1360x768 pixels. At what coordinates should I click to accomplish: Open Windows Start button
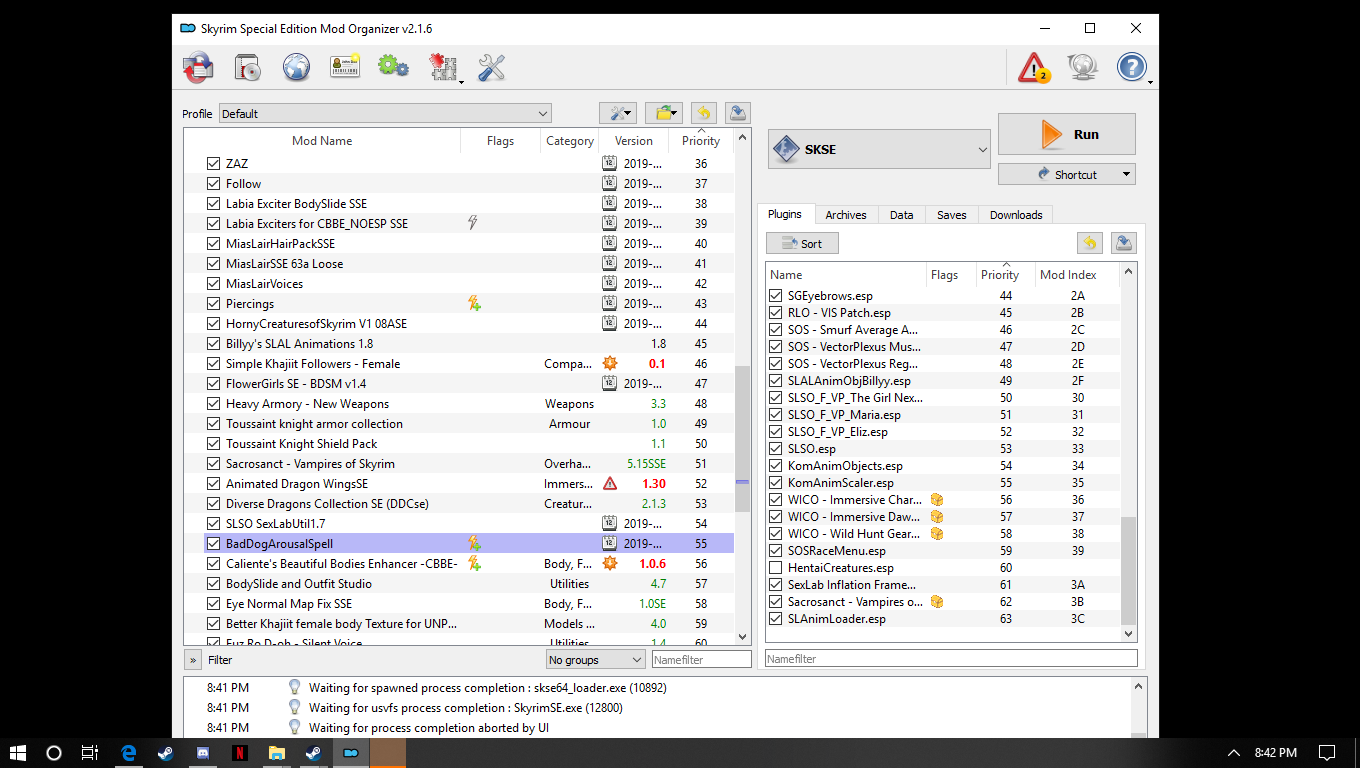[17, 753]
